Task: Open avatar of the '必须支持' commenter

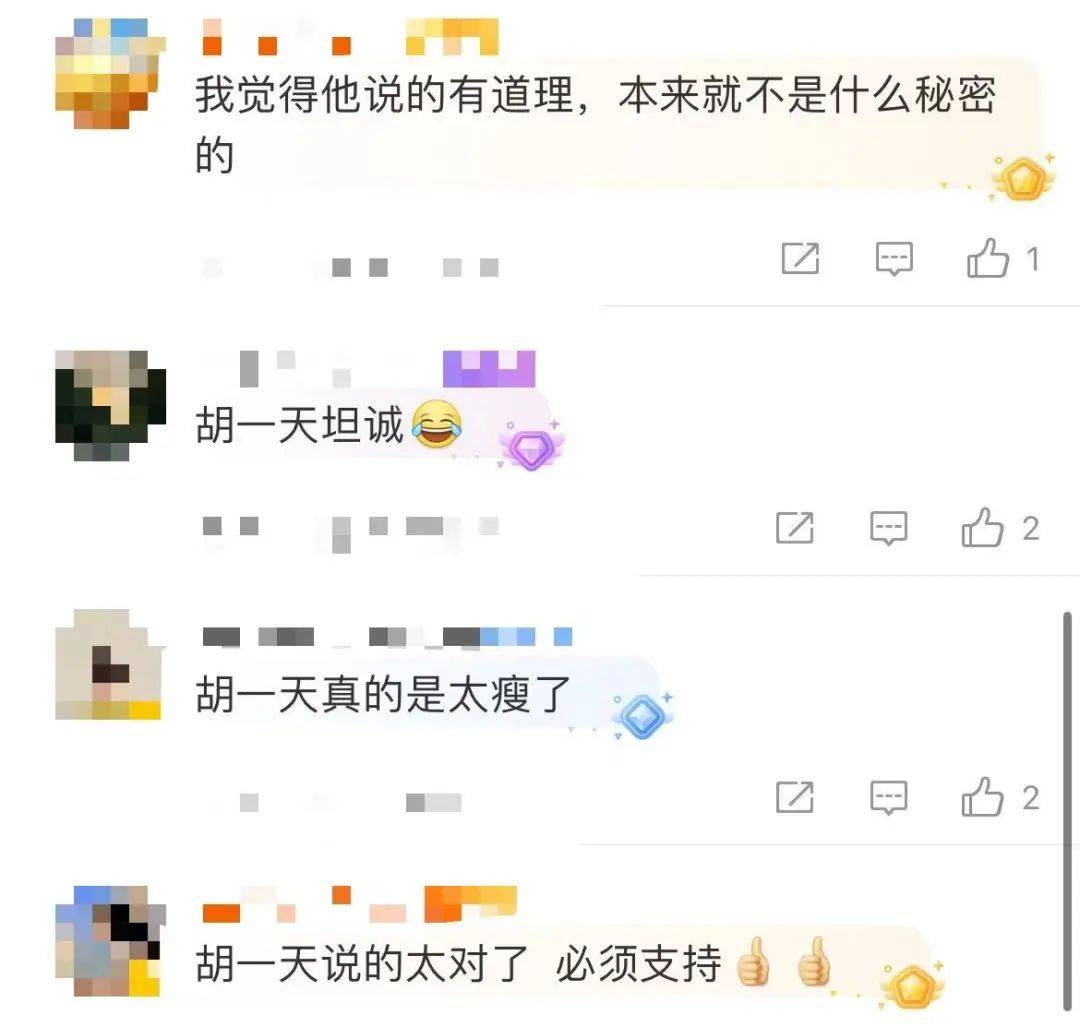Action: (110, 941)
